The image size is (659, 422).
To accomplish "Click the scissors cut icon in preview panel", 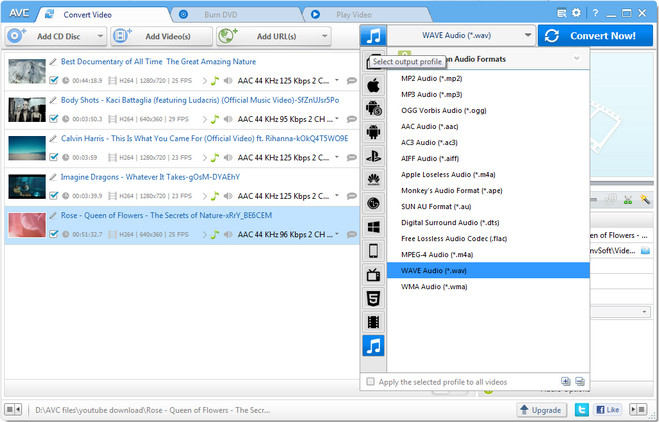I will (x=628, y=200).
